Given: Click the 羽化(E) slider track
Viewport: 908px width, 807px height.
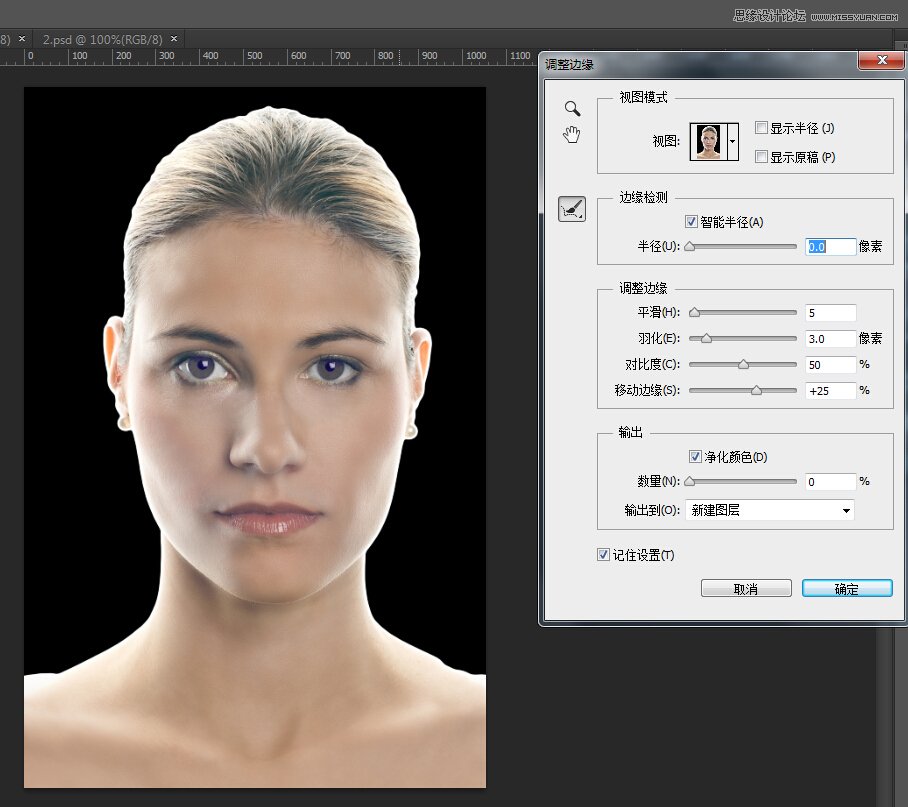Looking at the screenshot, I should tap(742, 339).
